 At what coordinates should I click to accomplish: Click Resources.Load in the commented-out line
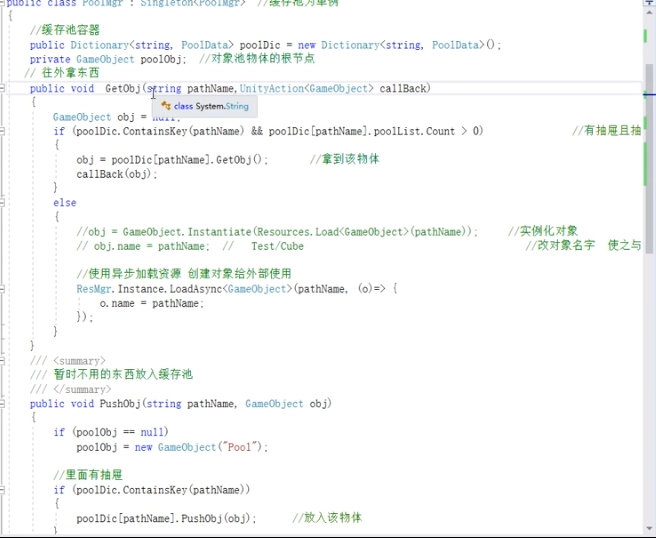pos(298,232)
